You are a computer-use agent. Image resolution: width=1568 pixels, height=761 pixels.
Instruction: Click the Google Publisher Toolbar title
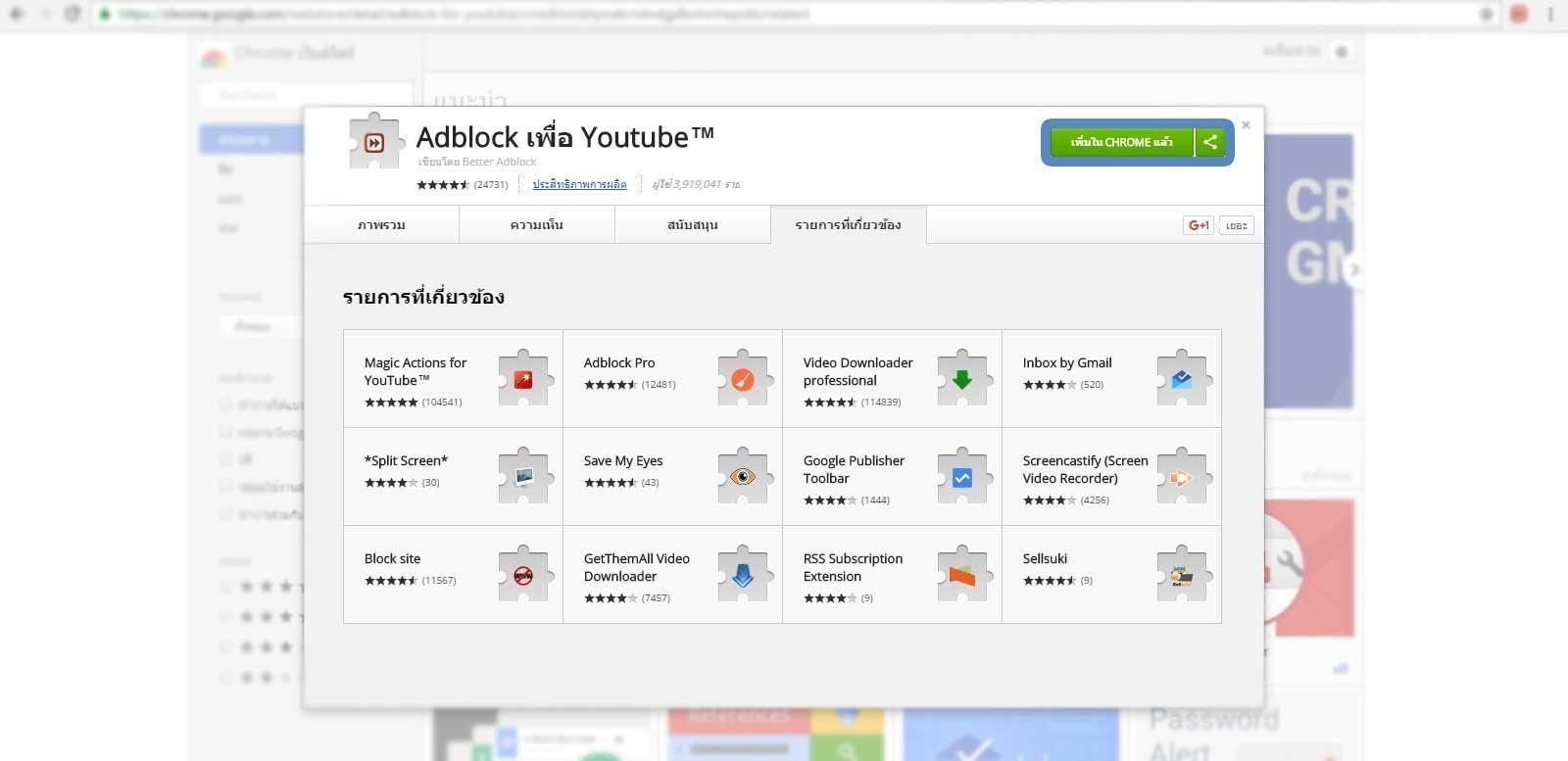[854, 469]
